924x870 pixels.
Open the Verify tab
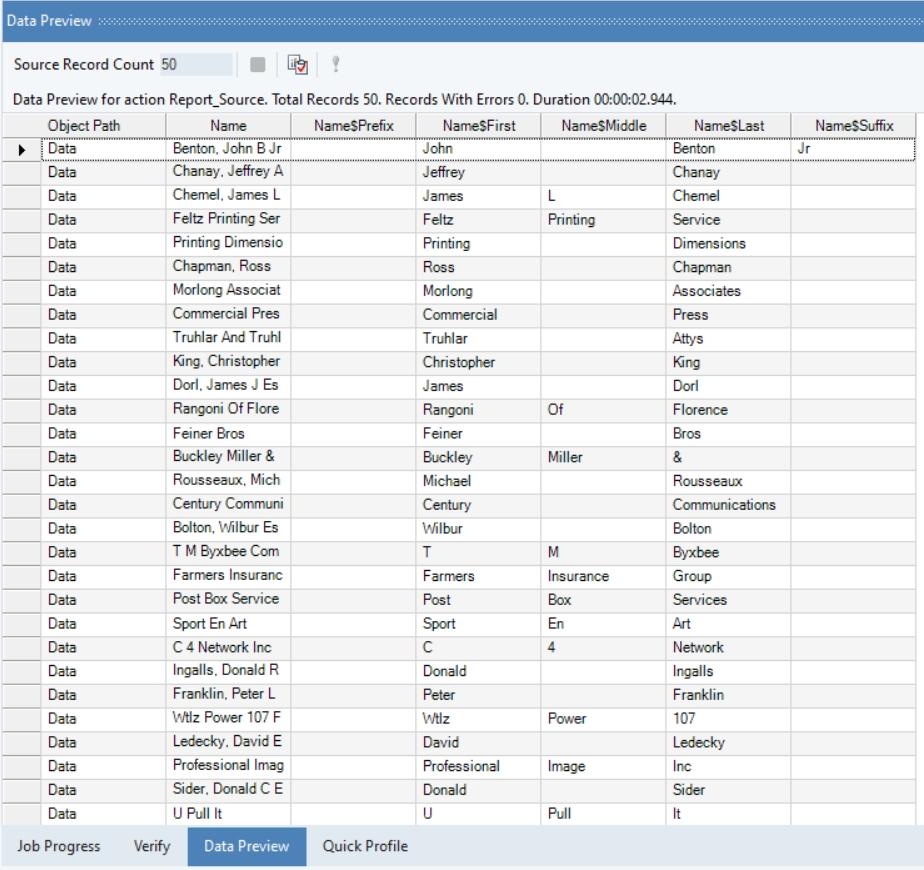[x=151, y=846]
